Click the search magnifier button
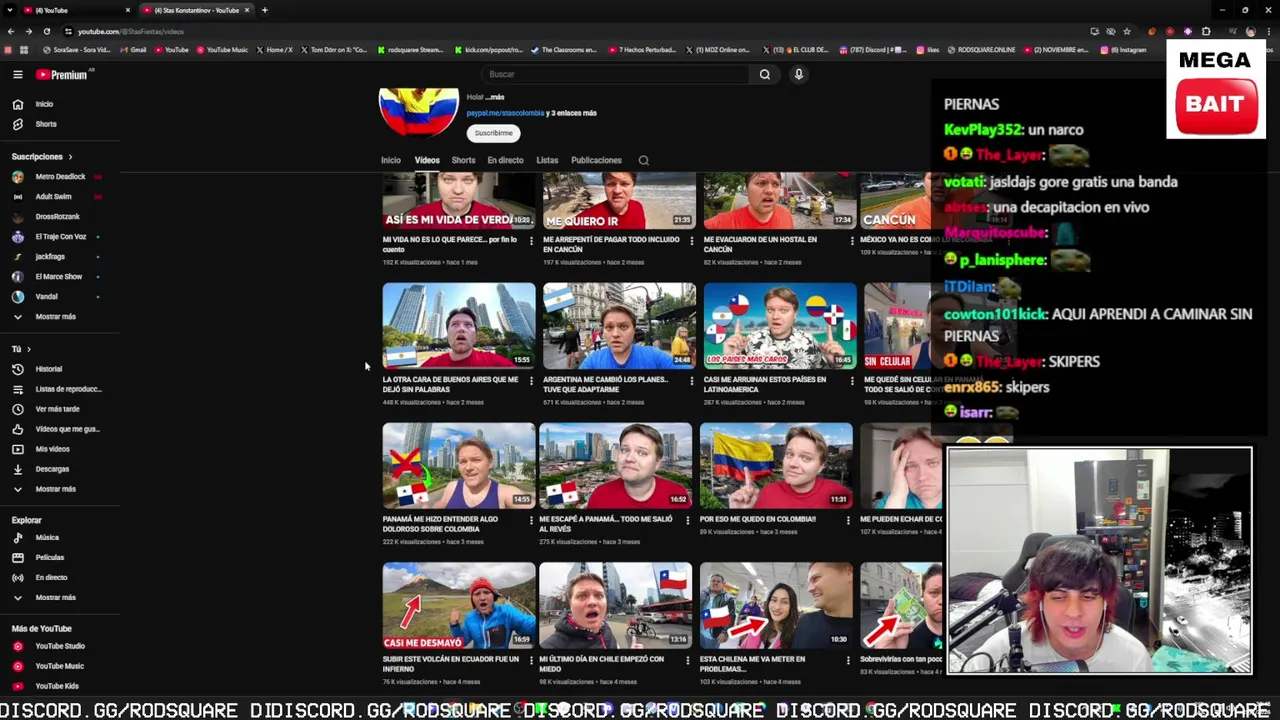Screen dimensions: 1280x720 pyautogui.click(x=764, y=74)
